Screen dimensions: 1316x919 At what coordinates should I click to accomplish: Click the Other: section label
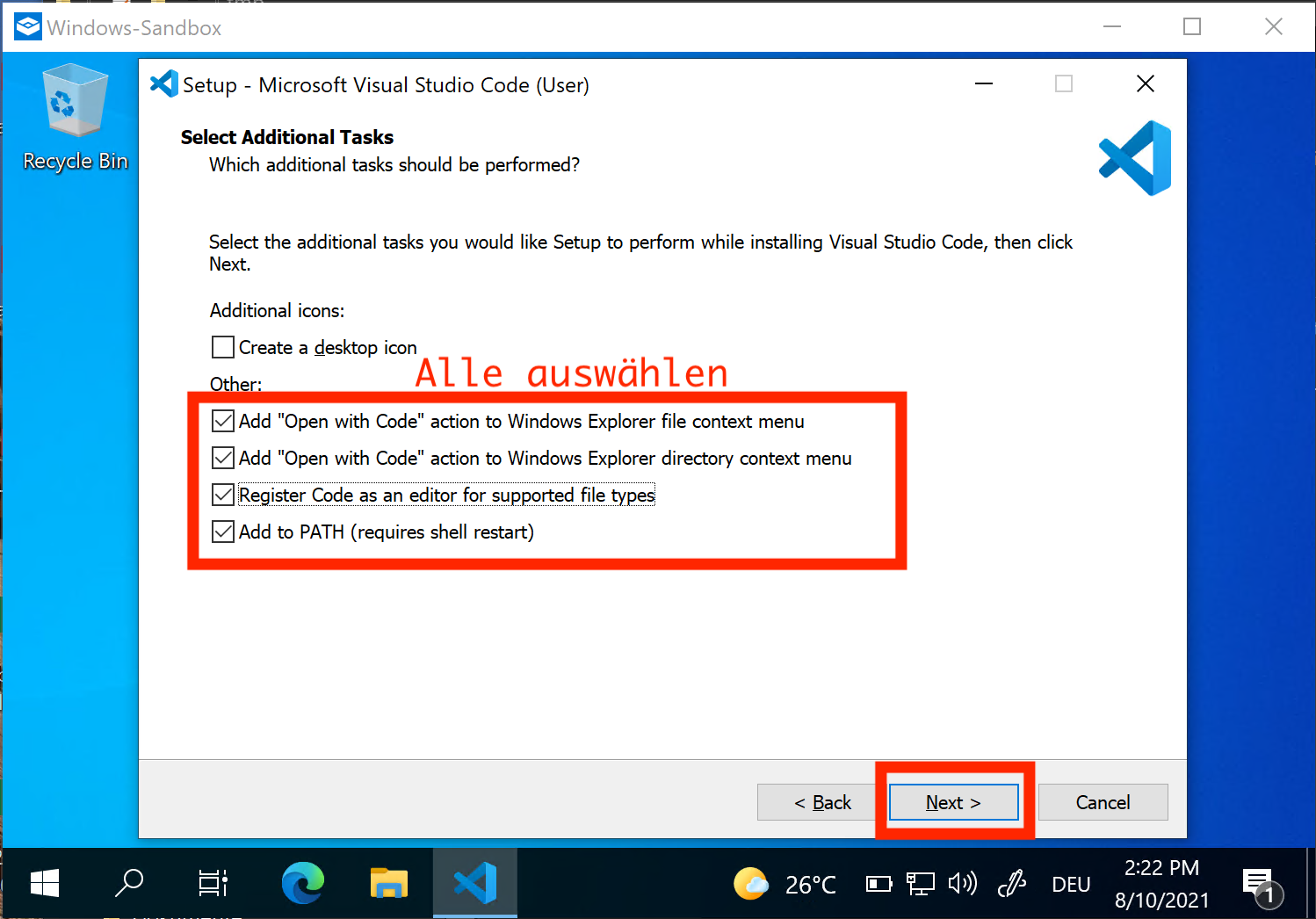235,384
